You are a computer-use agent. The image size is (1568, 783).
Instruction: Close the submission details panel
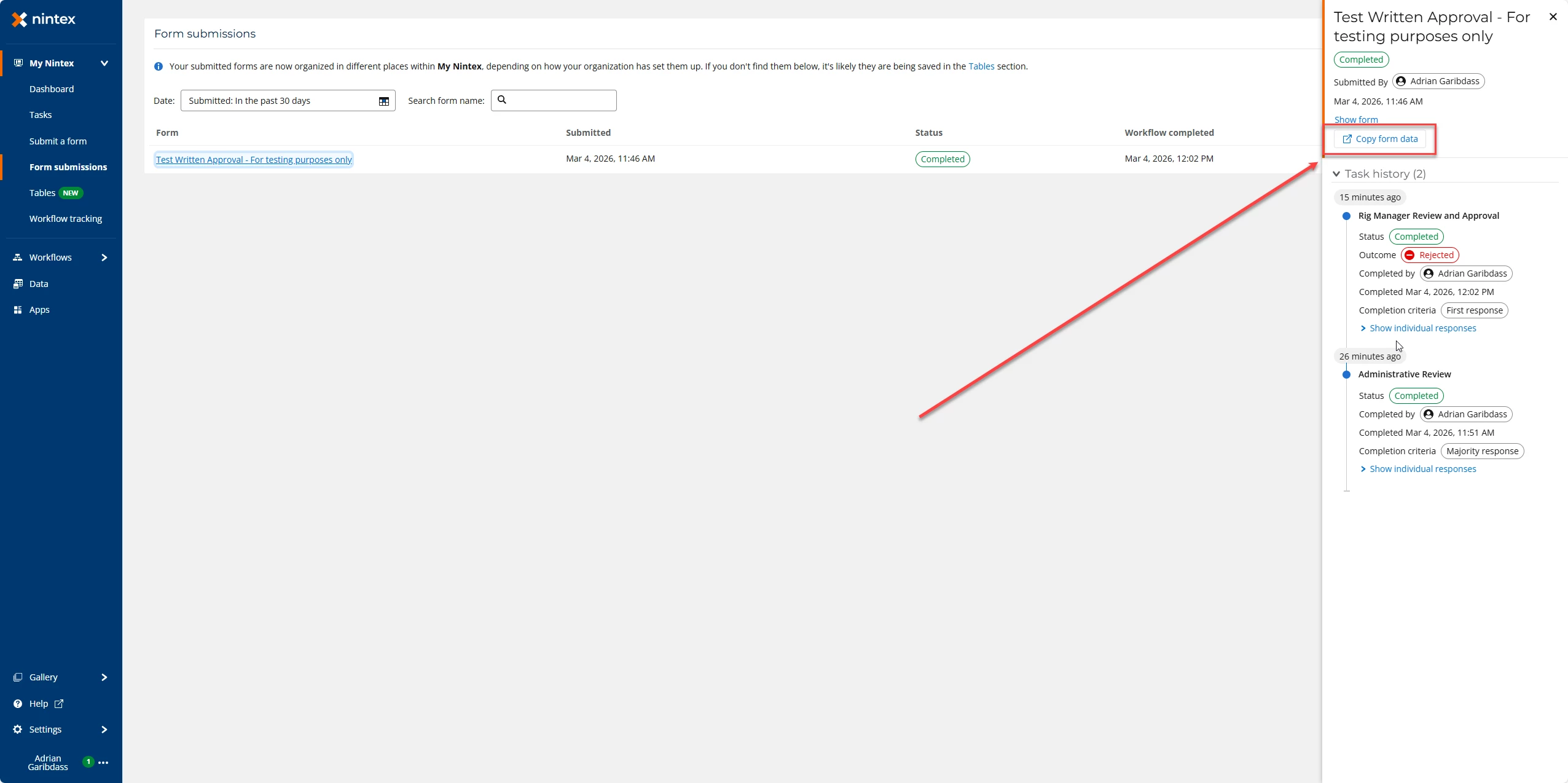1553,17
